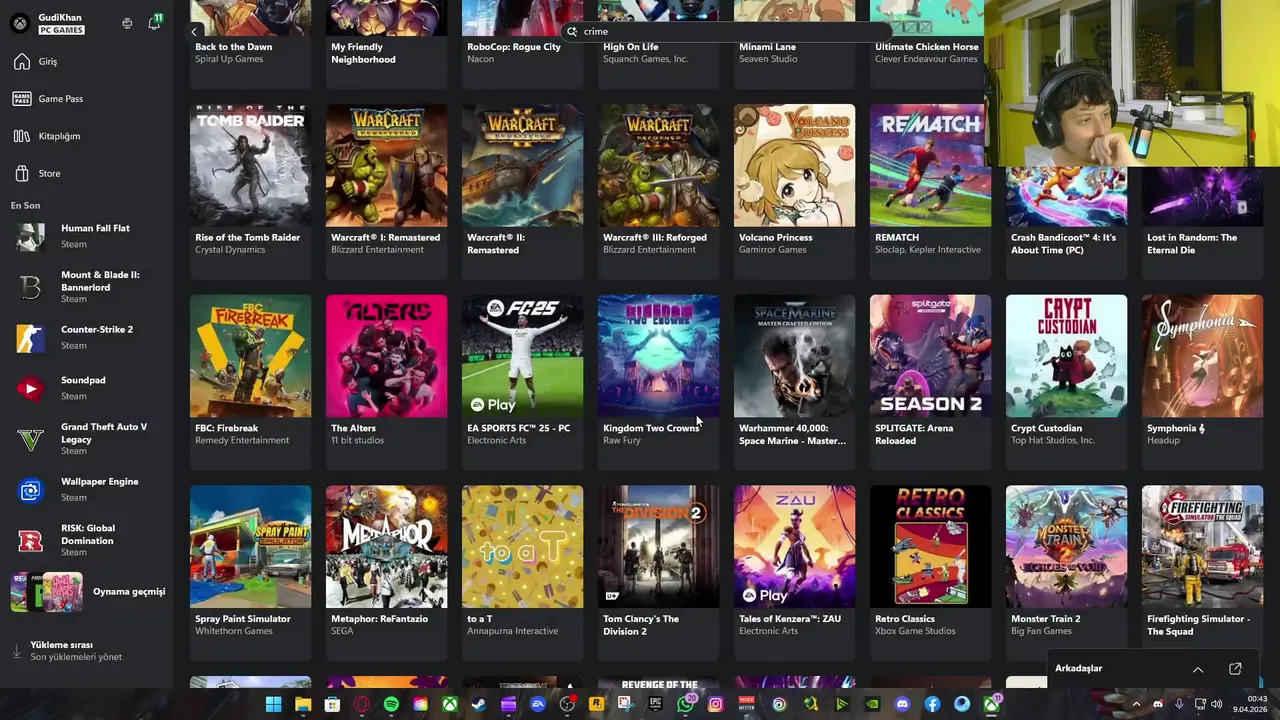The height and width of the screenshot is (720, 1280).
Task: Open File Explorer from taskbar
Action: [x=303, y=704]
